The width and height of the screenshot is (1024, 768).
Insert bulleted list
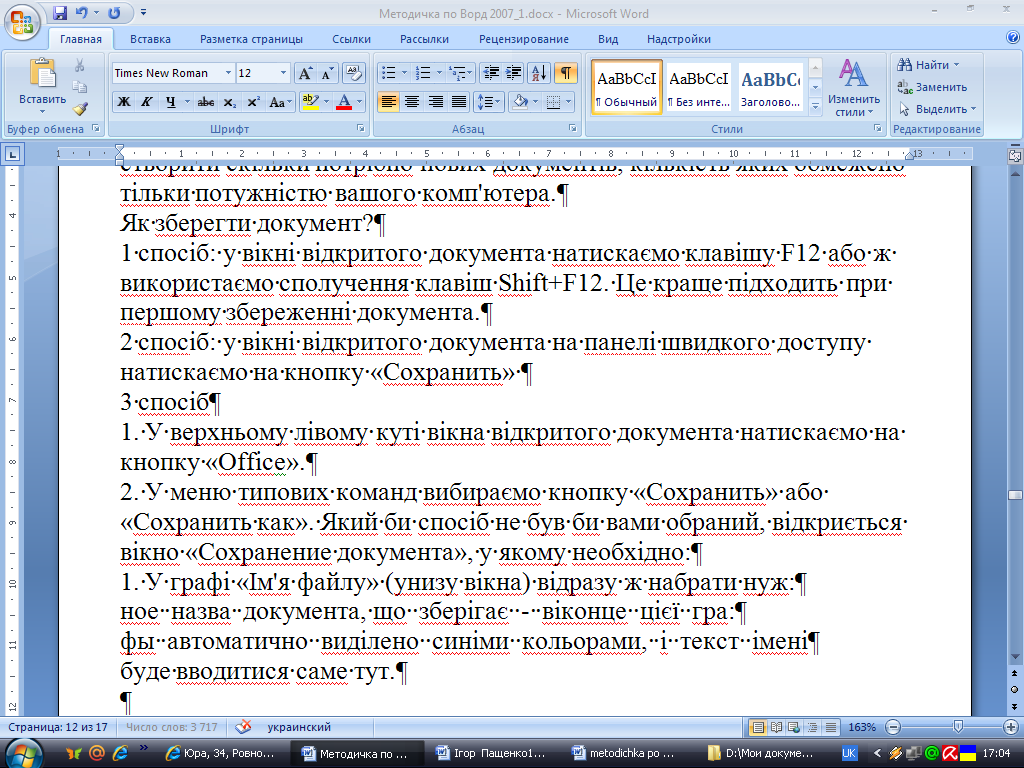click(x=389, y=73)
